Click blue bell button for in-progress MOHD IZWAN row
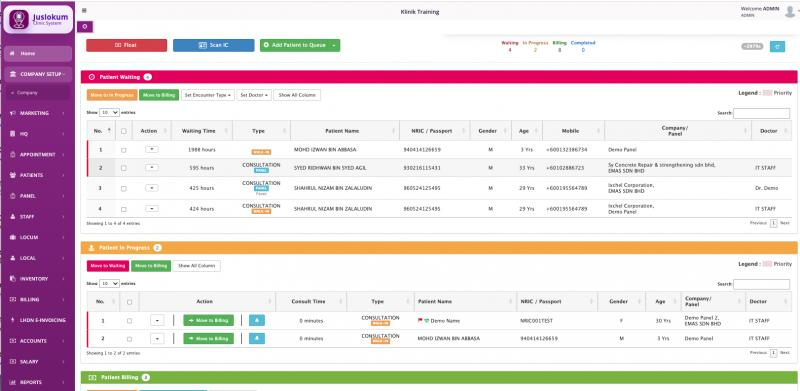 257,338
